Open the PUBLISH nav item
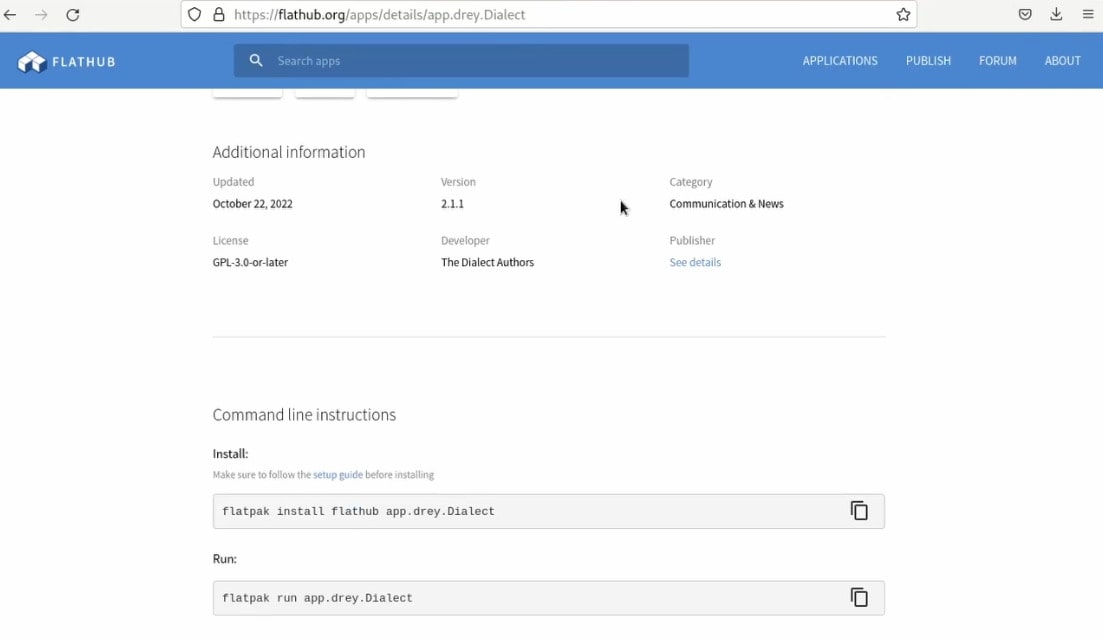This screenshot has height=639, width=1103. [928, 61]
